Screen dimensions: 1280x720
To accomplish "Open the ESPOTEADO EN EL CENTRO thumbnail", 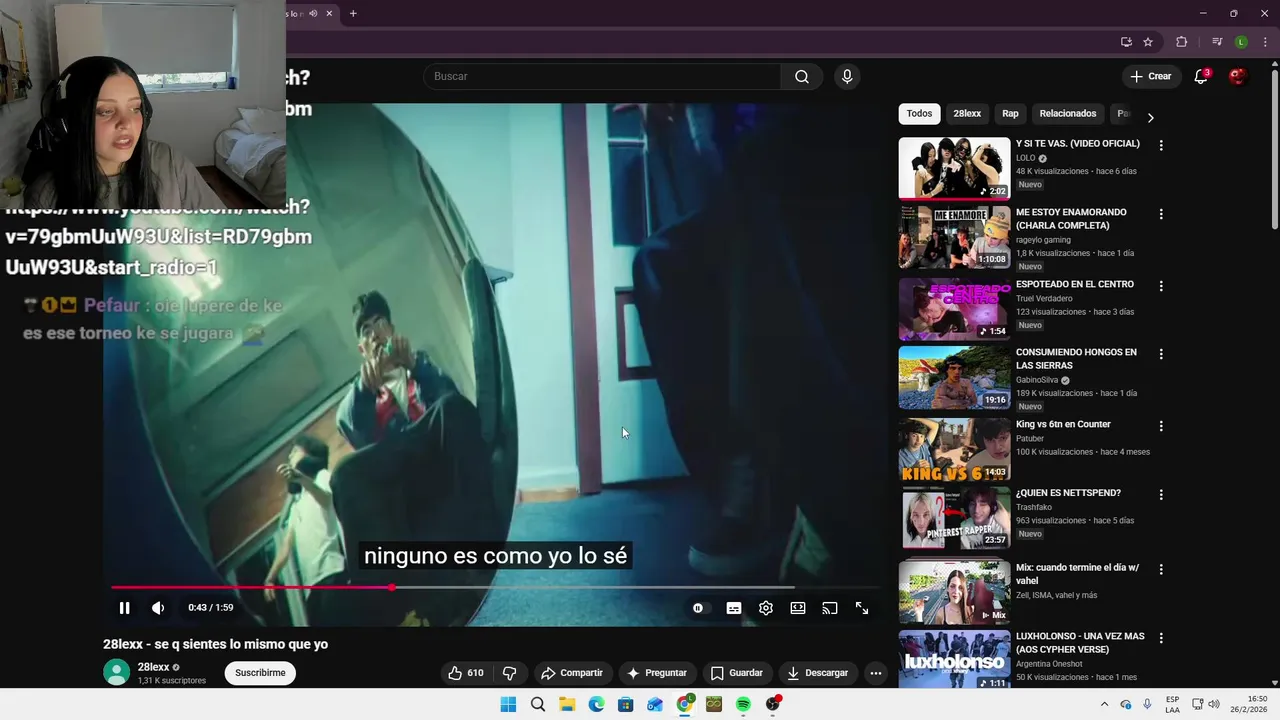I will (954, 309).
